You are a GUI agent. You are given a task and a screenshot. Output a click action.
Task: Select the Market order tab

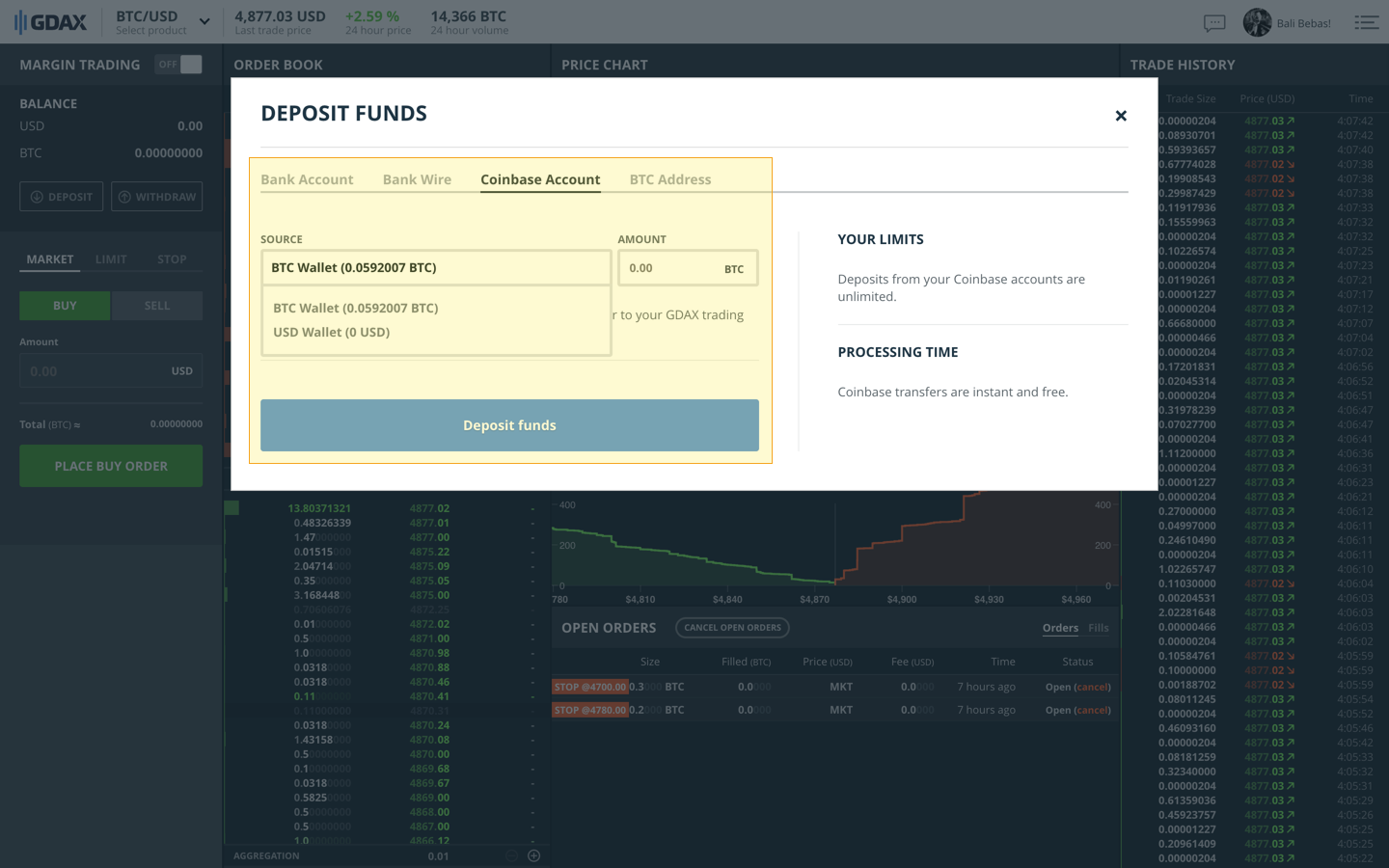(50, 259)
